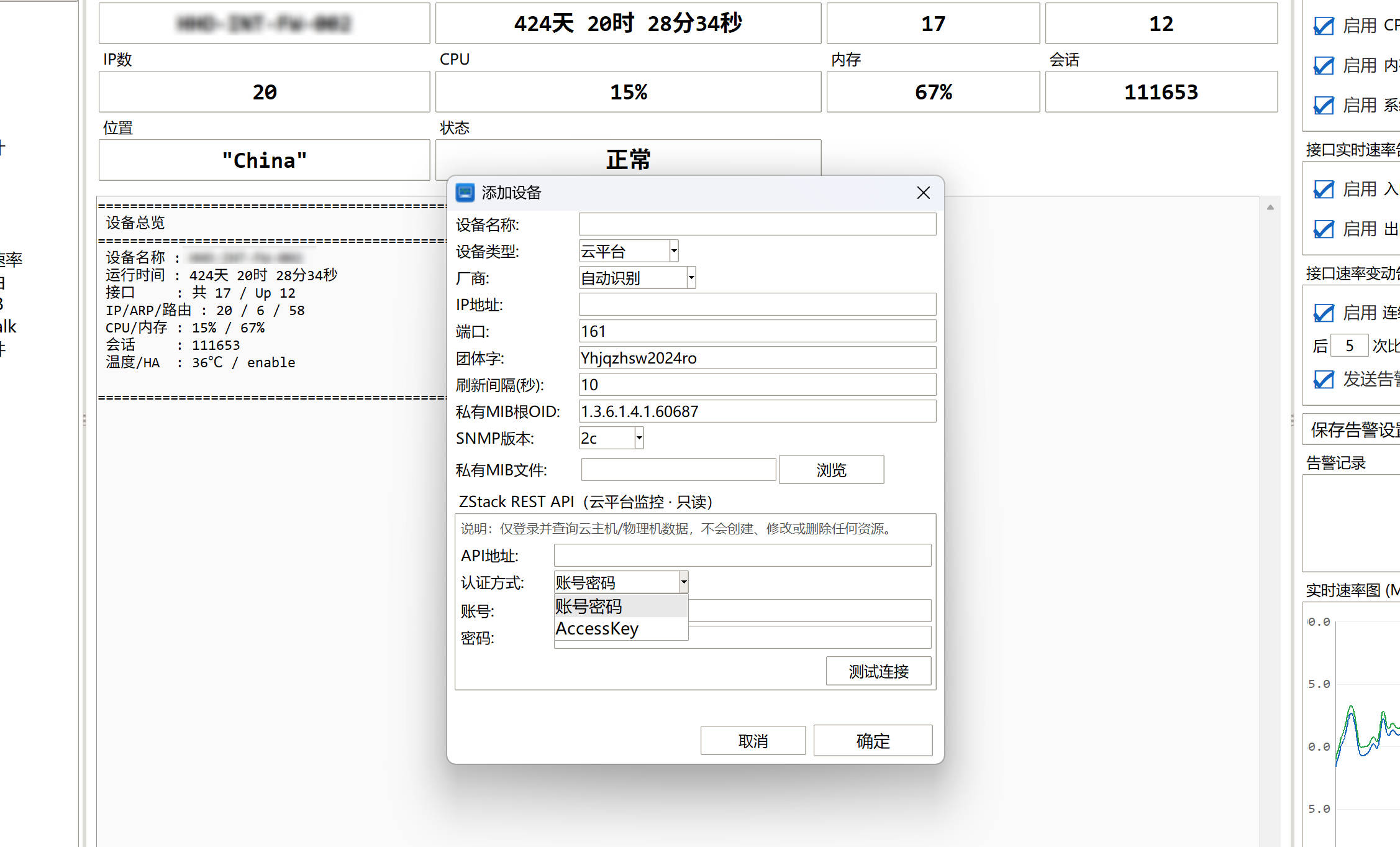Select 账号密码 option in the list
Screen dimensions: 1400x847
(621, 606)
